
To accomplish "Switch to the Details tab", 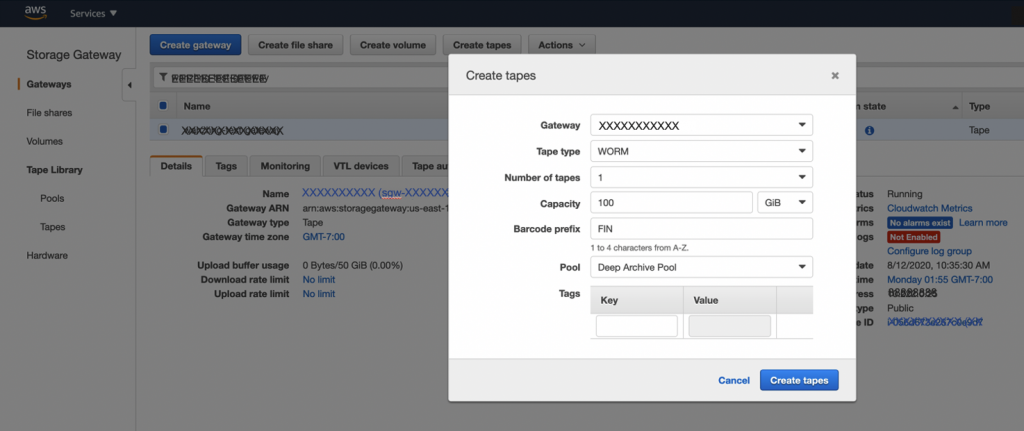I will 176,166.
